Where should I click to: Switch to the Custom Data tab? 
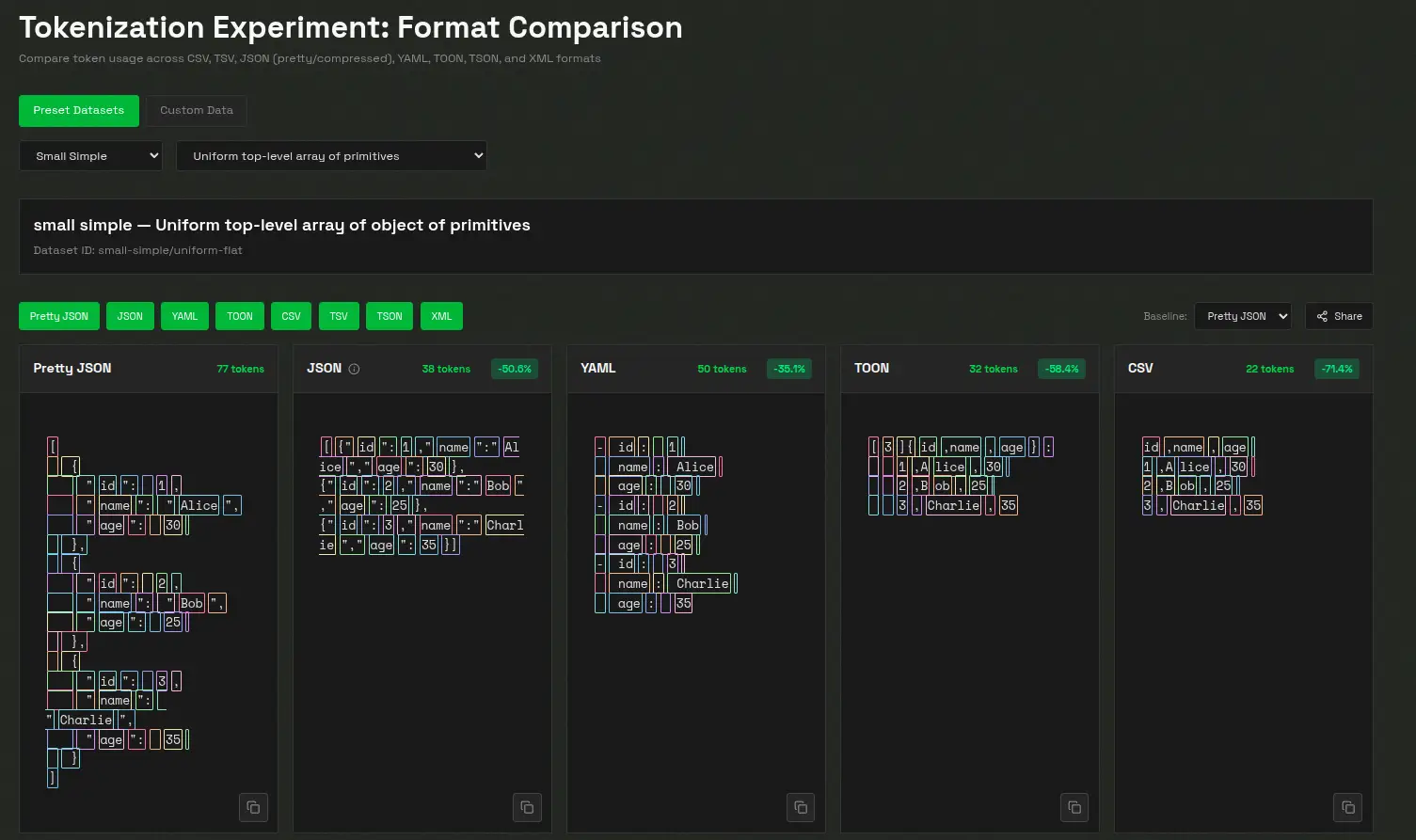(196, 110)
